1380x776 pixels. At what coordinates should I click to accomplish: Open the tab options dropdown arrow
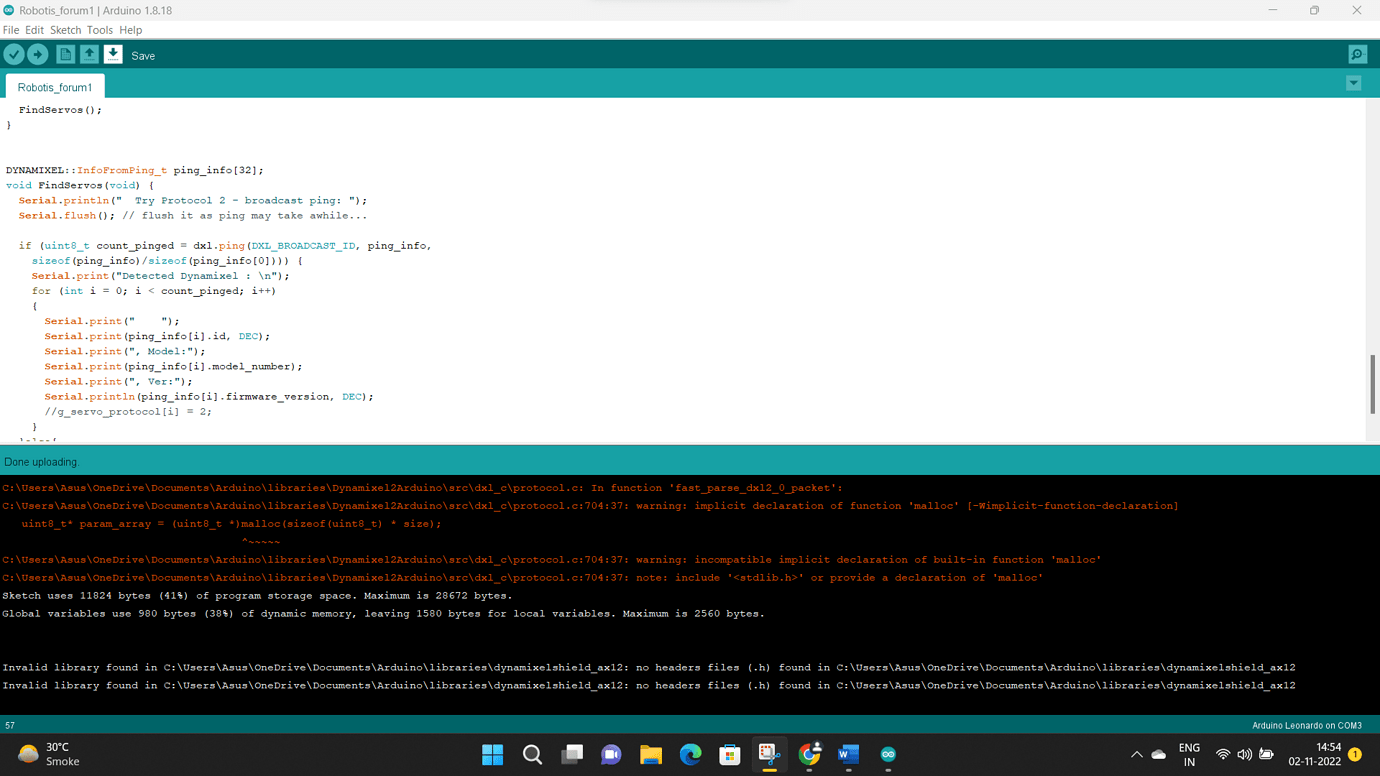1353,84
